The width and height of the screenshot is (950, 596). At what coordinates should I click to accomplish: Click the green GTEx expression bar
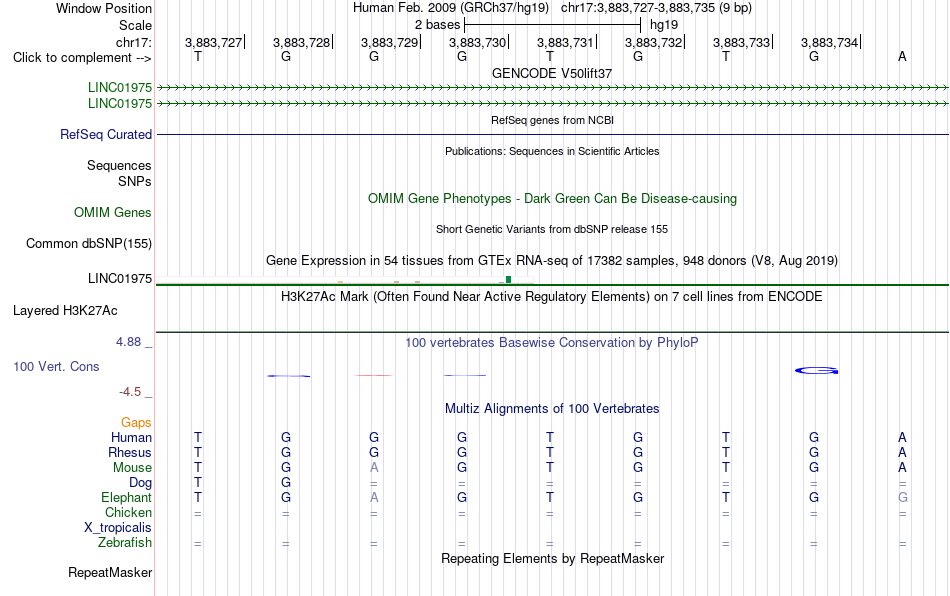[x=508, y=279]
